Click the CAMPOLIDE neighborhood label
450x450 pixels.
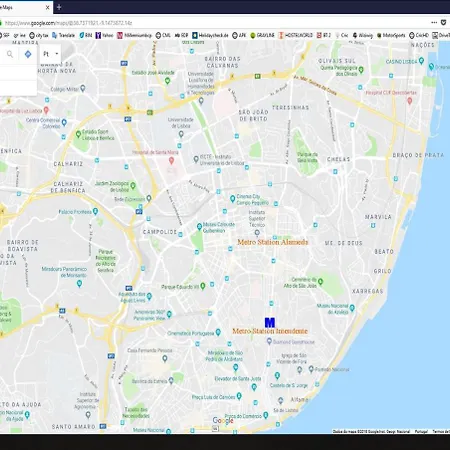click(x=160, y=232)
